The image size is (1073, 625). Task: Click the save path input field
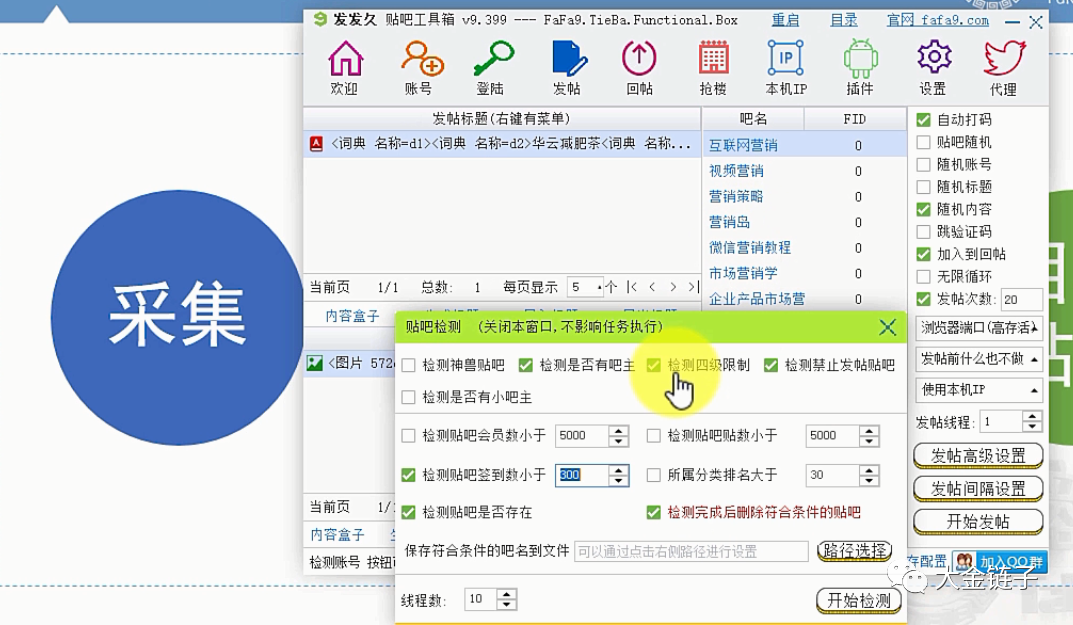tap(691, 552)
